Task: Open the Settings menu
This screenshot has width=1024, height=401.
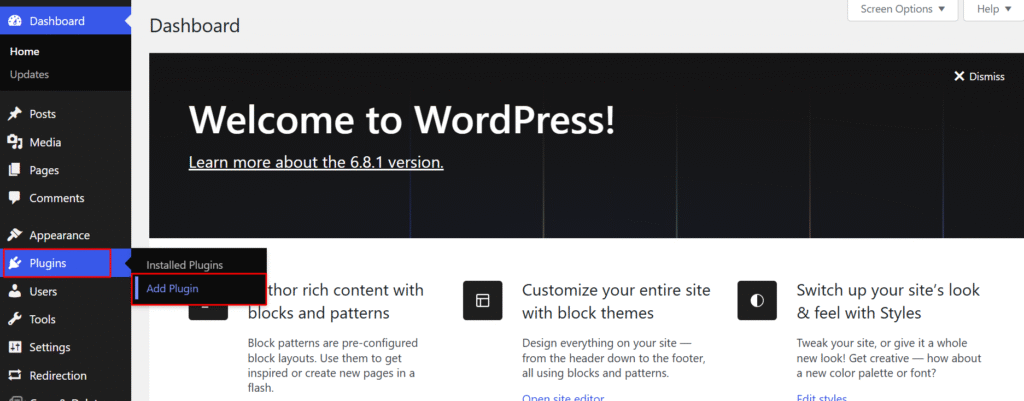Action: (x=65, y=347)
